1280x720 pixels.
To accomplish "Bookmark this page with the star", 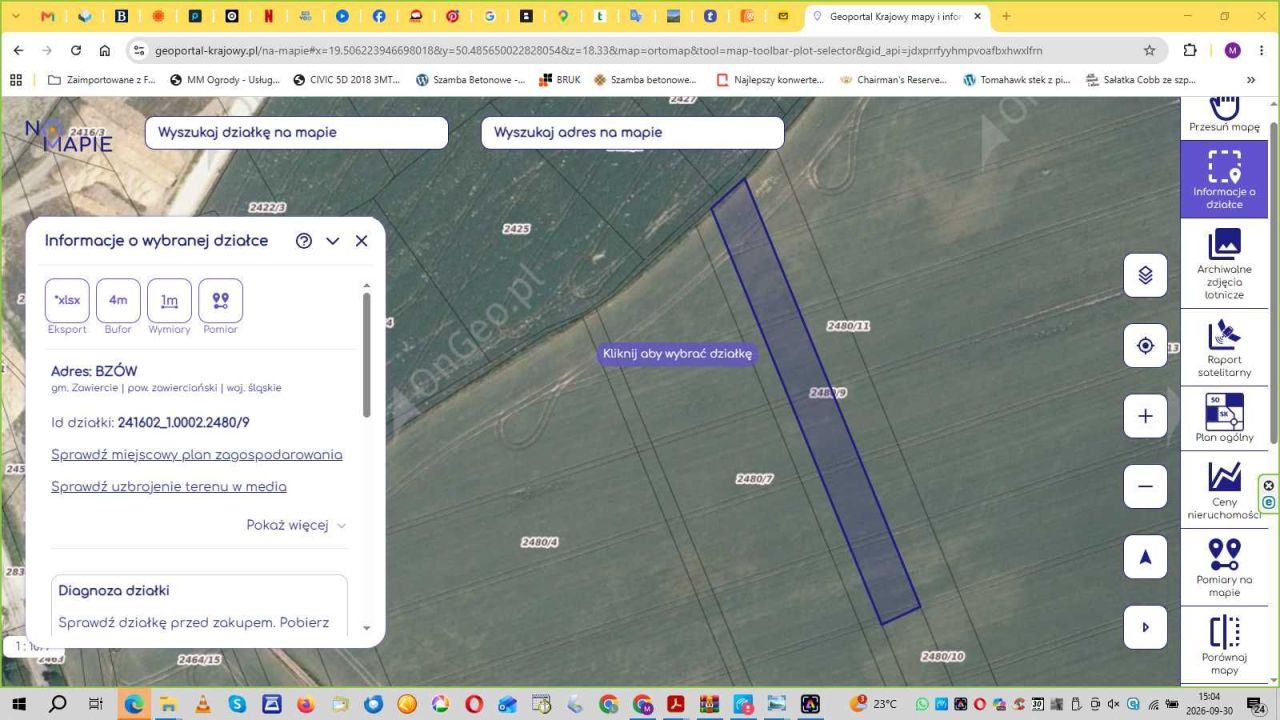I will [1150, 50].
